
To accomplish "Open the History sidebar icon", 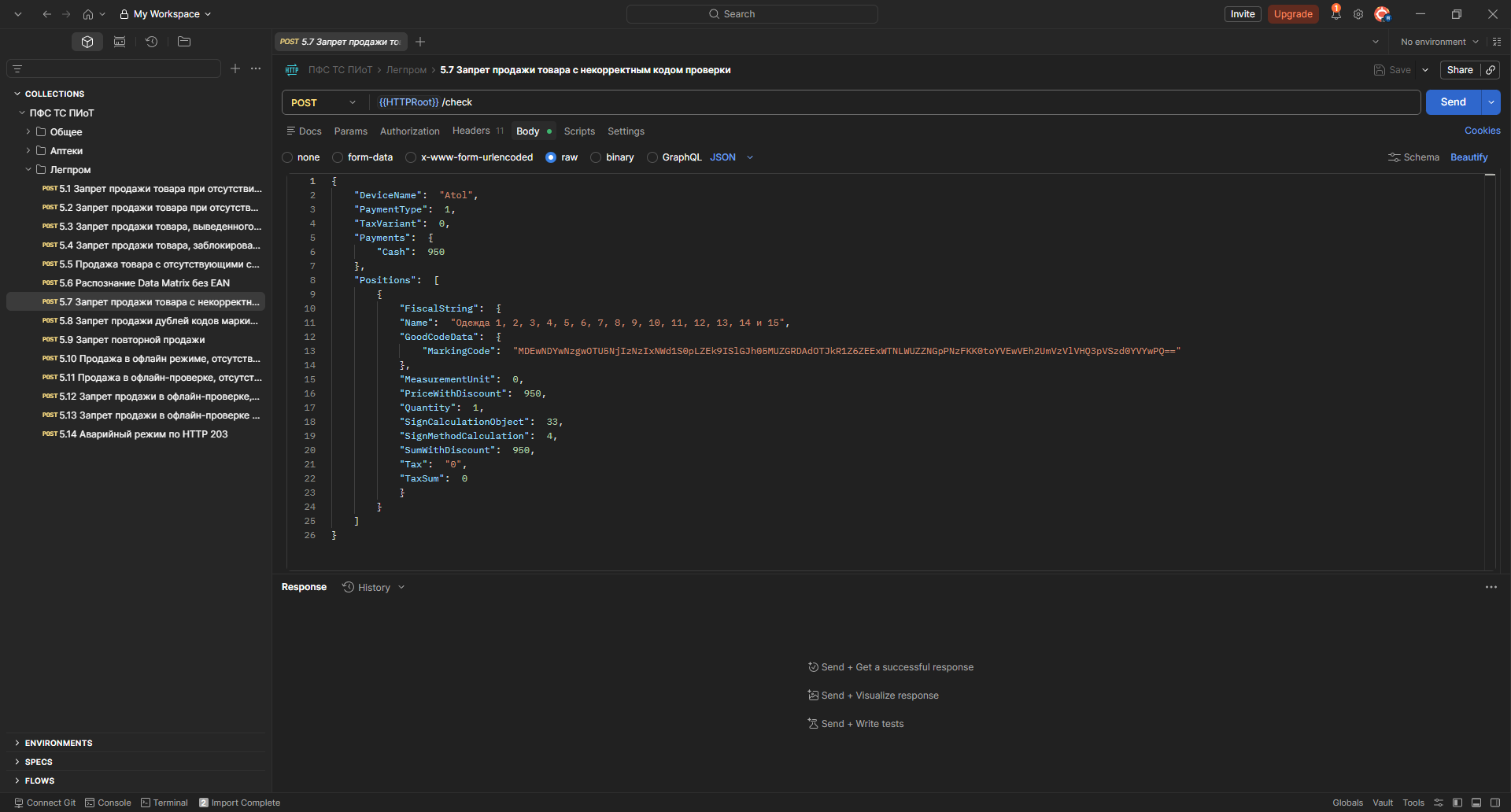I will pyautogui.click(x=152, y=42).
